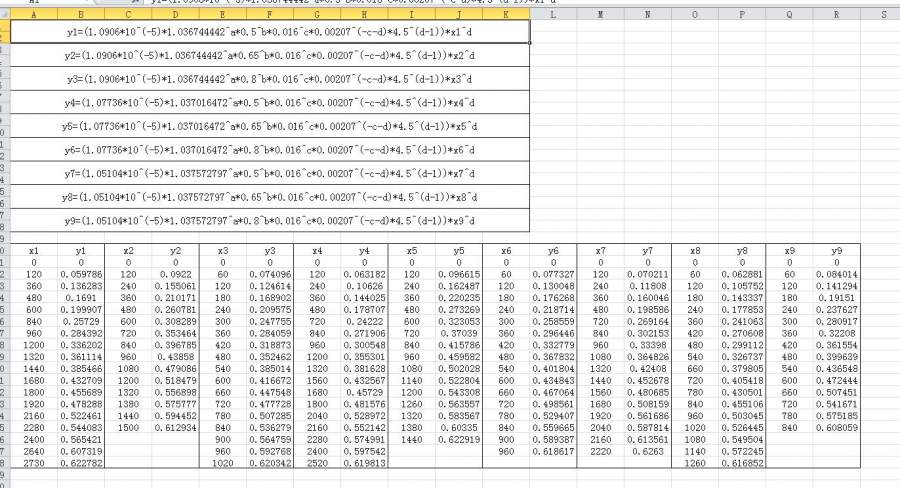Select the x8 table heading cell

pos(695,251)
